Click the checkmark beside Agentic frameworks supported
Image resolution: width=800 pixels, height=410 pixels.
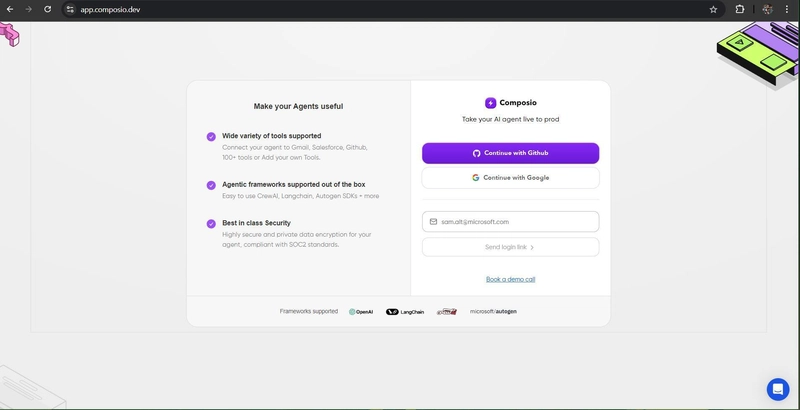pyautogui.click(x=211, y=185)
